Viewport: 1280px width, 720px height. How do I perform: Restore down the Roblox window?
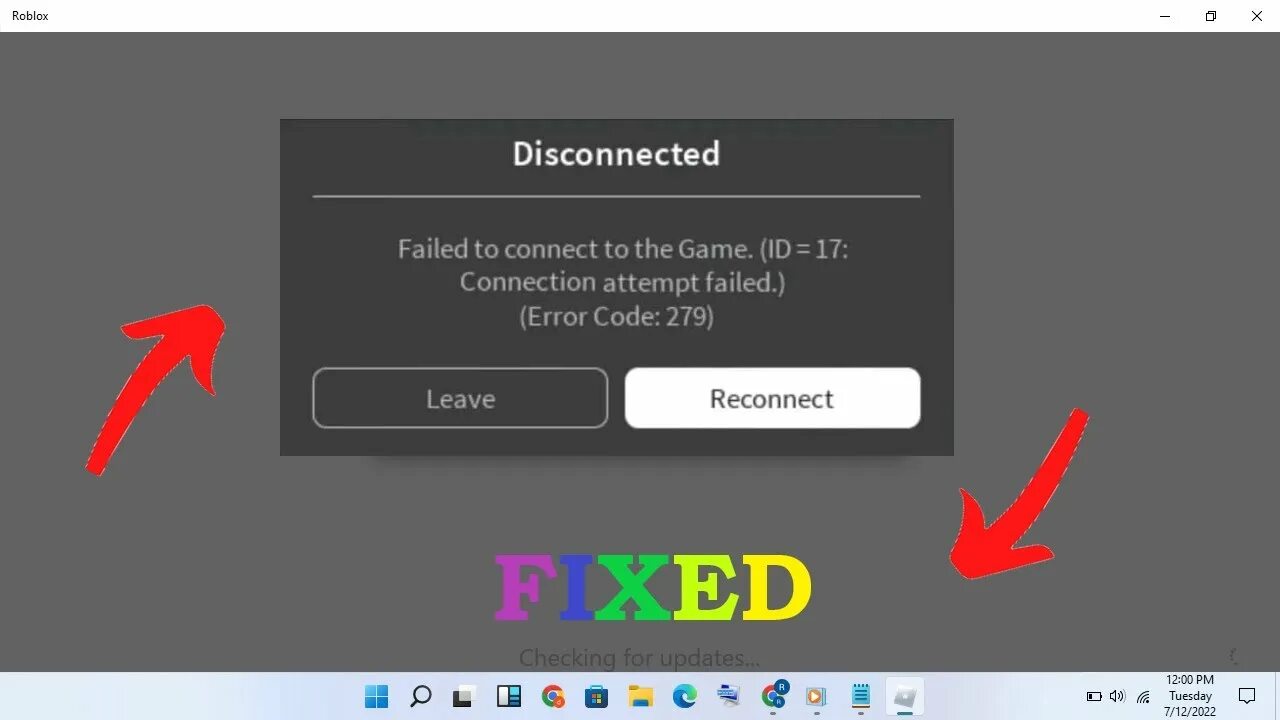click(x=1211, y=16)
